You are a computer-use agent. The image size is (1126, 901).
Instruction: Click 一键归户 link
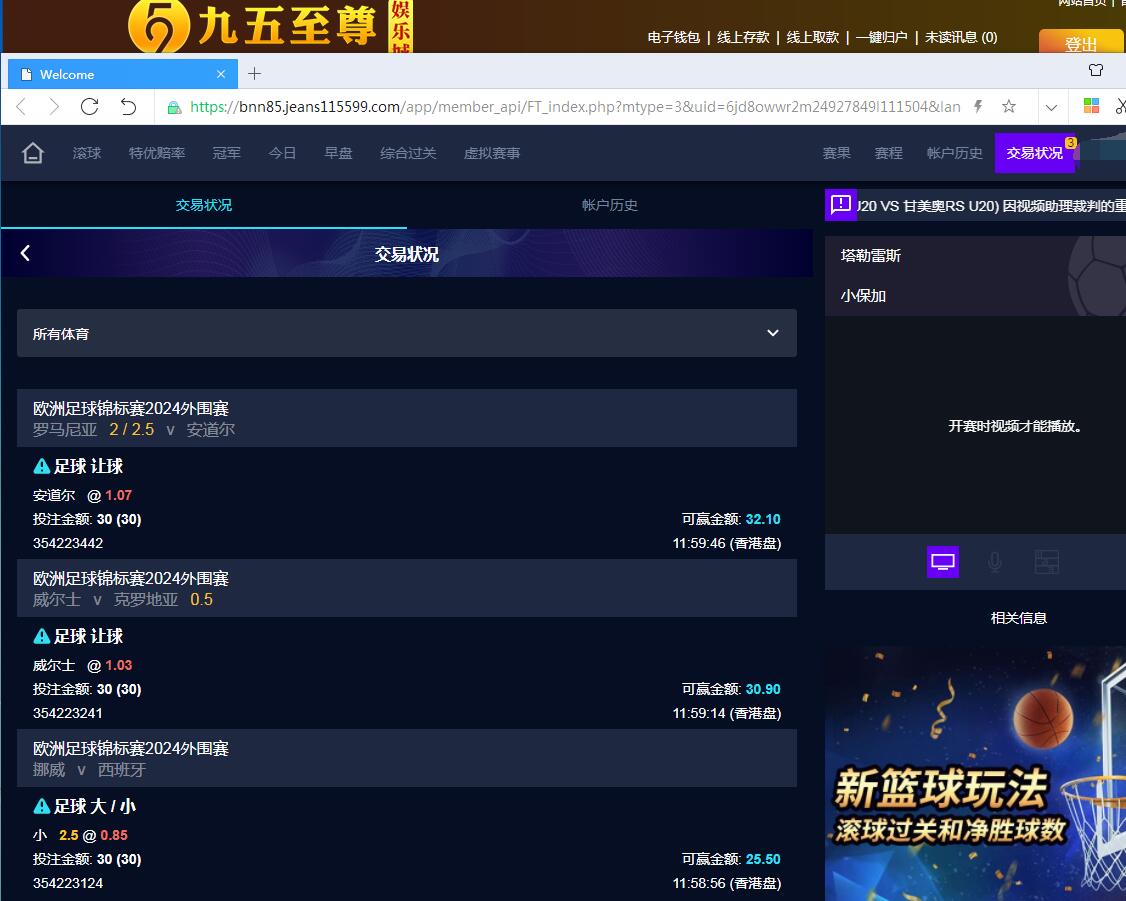tap(882, 37)
